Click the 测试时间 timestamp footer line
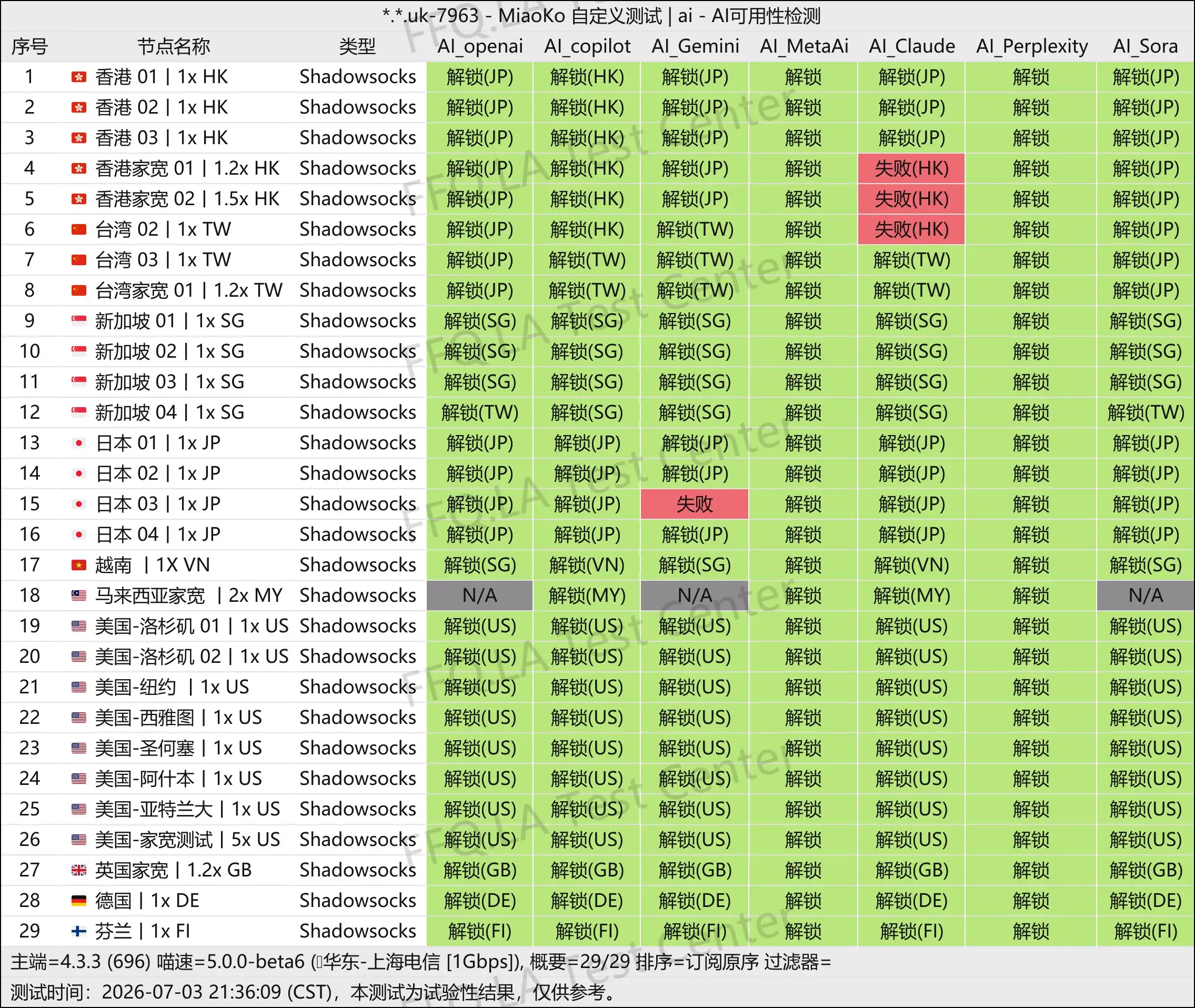Viewport: 1195px width, 1008px height. [313, 992]
